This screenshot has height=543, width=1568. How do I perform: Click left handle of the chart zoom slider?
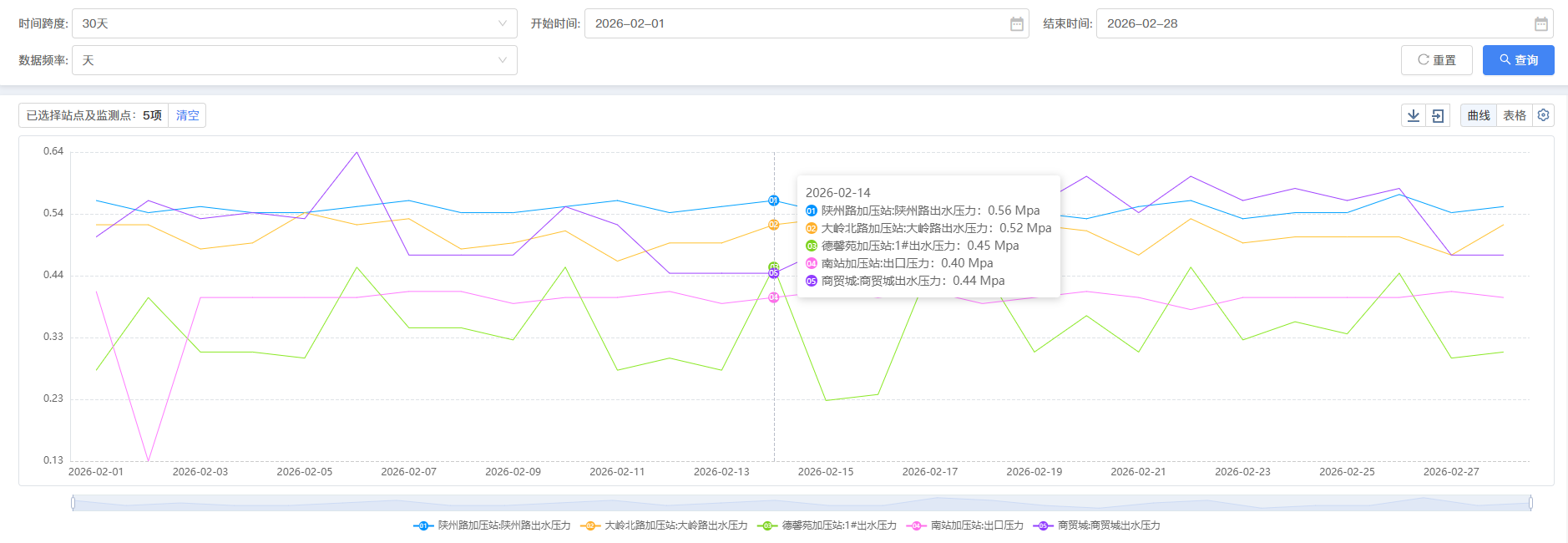pos(73,502)
